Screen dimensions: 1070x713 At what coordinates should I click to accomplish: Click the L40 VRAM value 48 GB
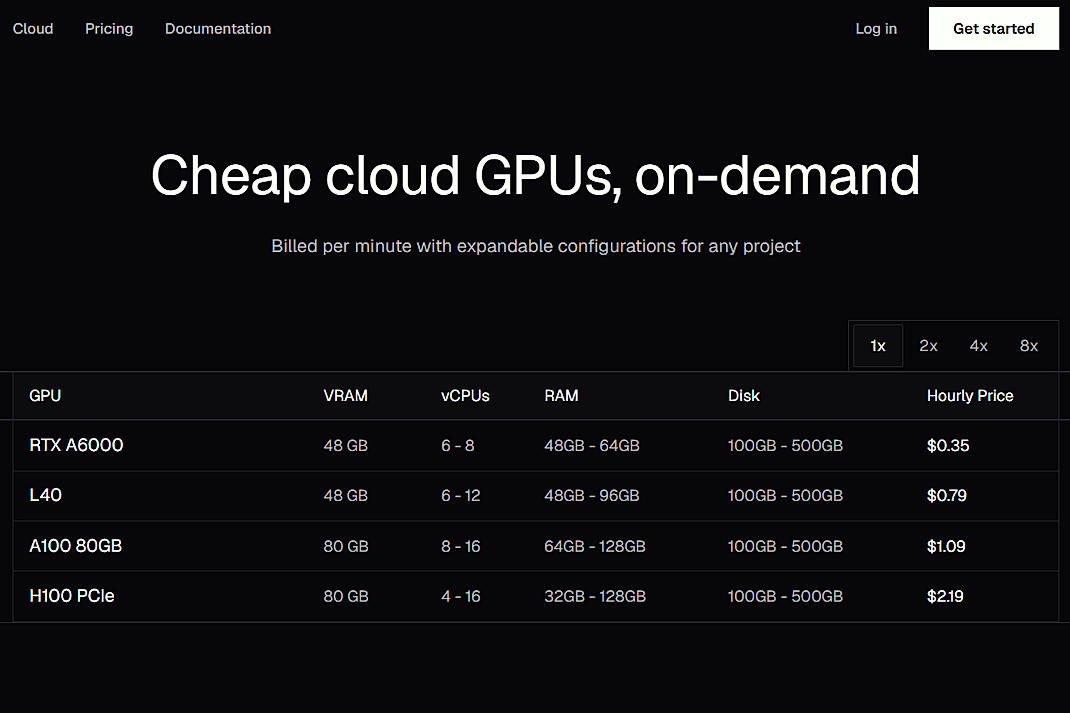point(345,495)
